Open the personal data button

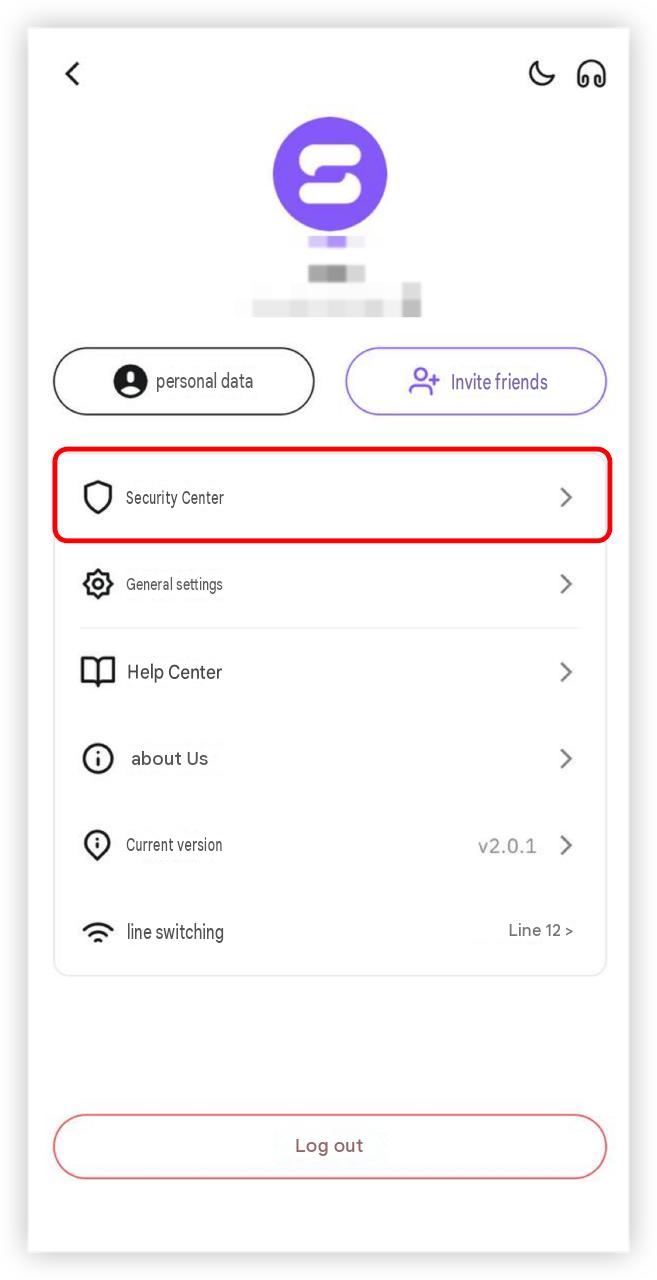click(x=184, y=381)
